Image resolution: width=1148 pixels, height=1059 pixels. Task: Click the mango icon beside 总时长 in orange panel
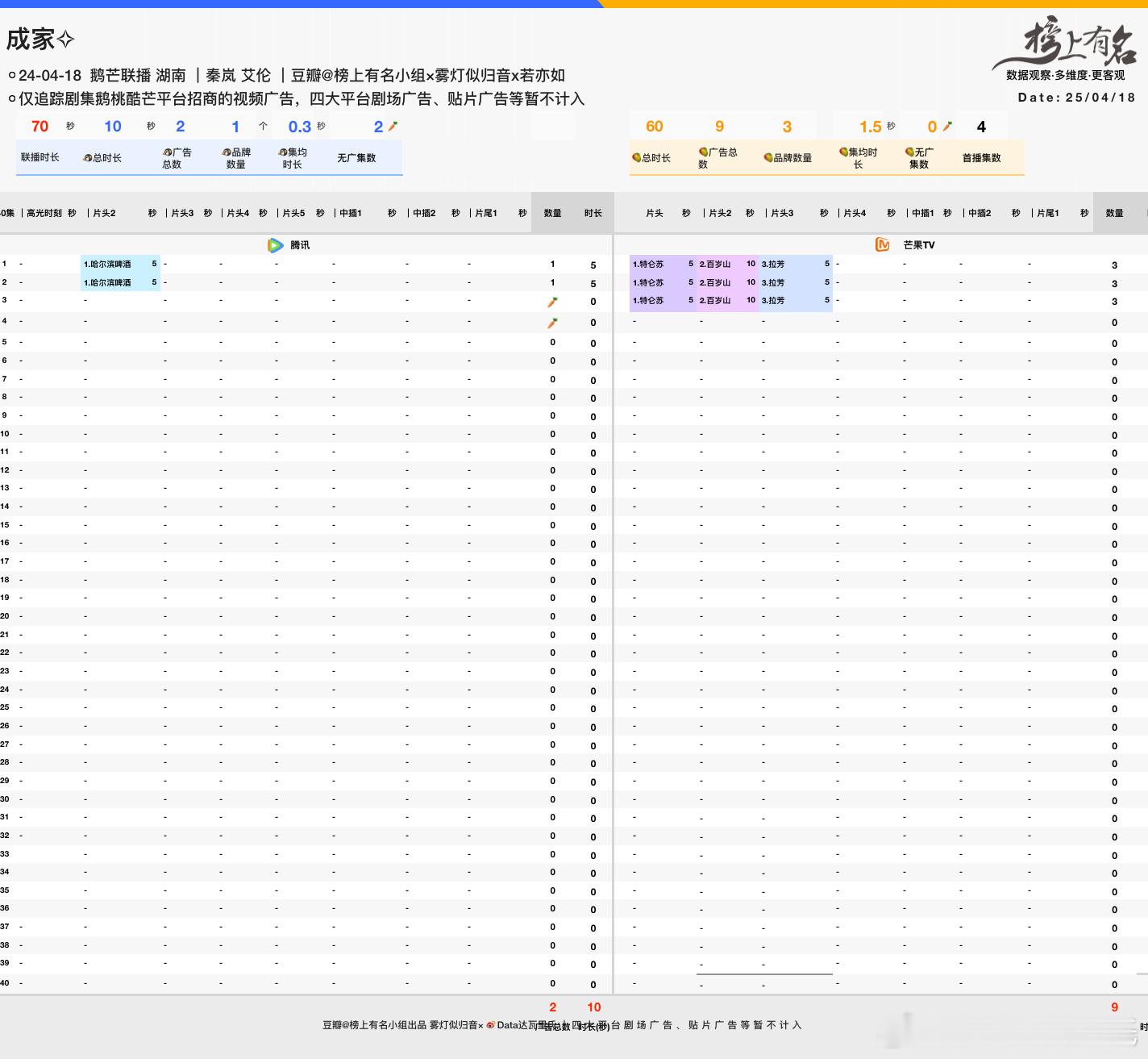pyautogui.click(x=636, y=158)
